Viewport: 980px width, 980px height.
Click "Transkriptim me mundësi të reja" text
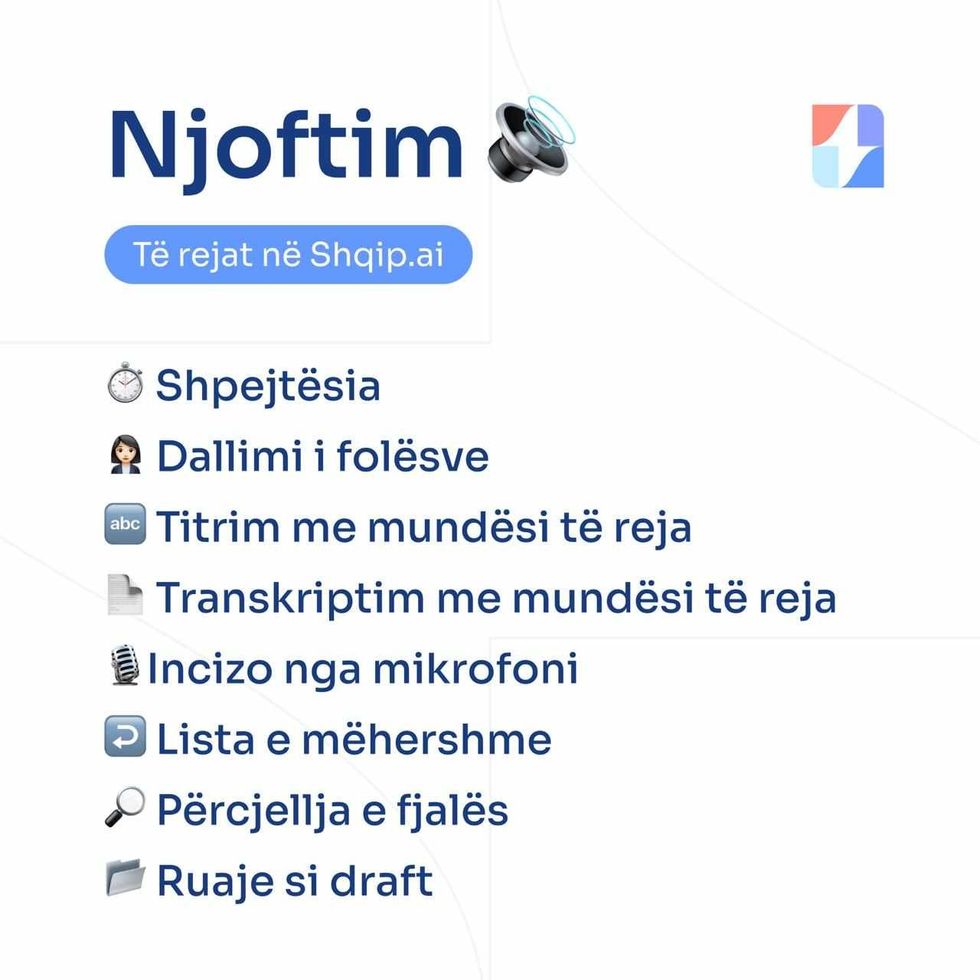pos(496,598)
